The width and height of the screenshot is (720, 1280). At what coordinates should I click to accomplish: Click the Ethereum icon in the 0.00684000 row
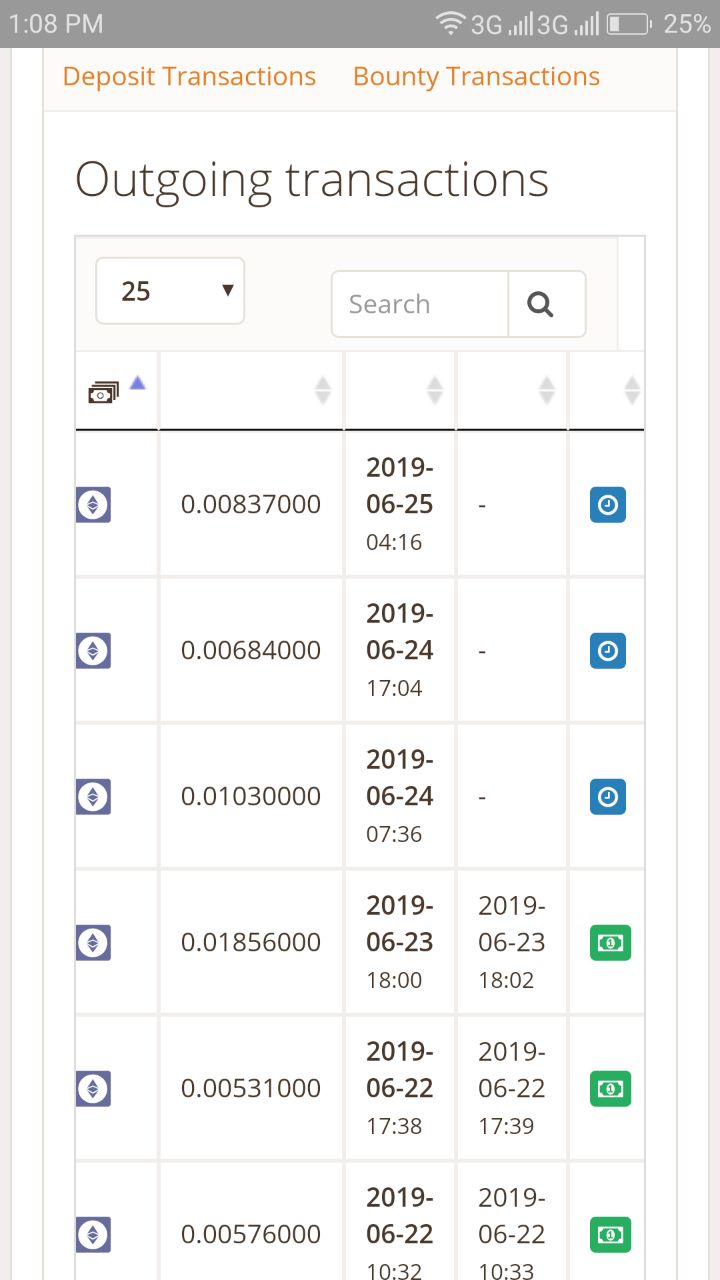[x=94, y=651]
